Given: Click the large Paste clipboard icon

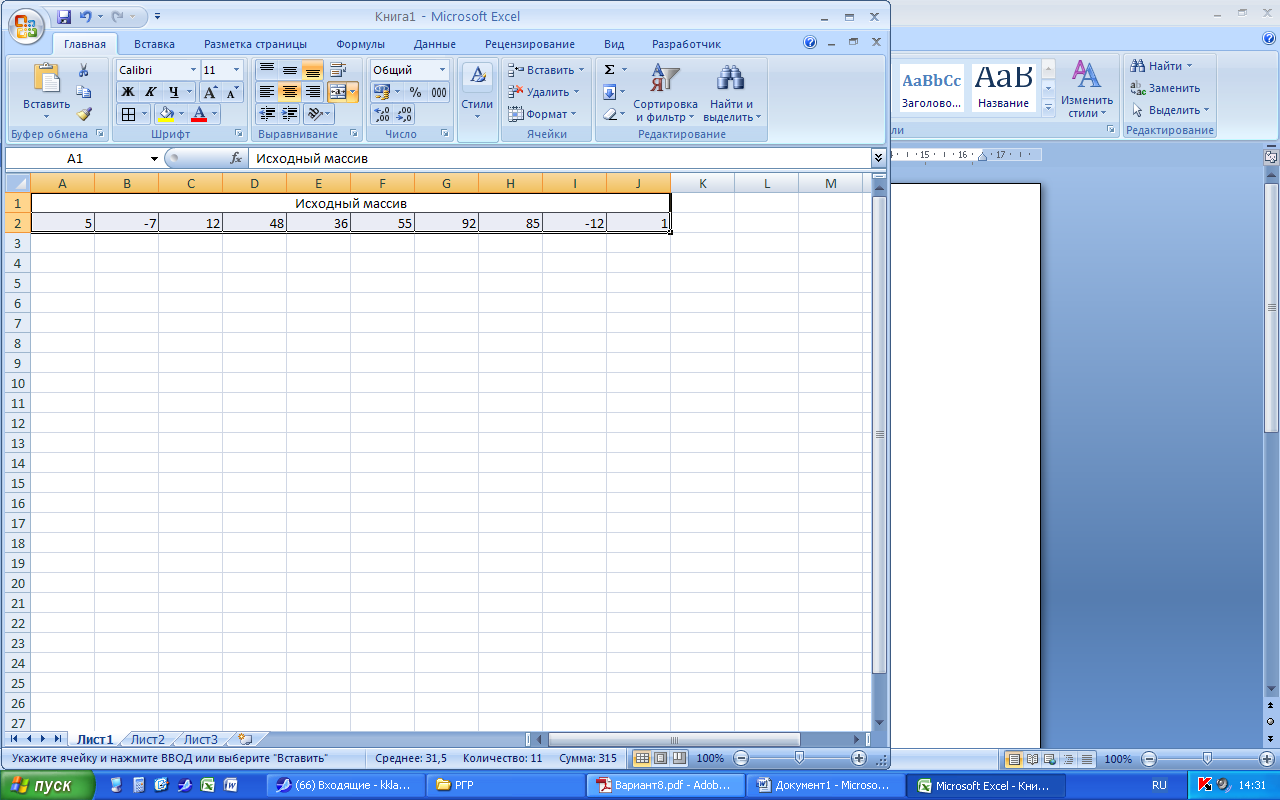Looking at the screenshot, I should click(x=46, y=80).
